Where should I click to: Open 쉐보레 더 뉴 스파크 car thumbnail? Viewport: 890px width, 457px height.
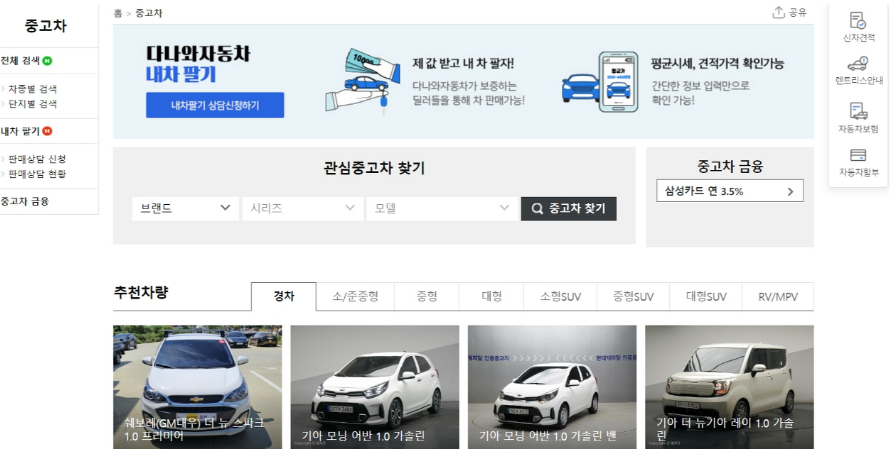click(x=198, y=387)
